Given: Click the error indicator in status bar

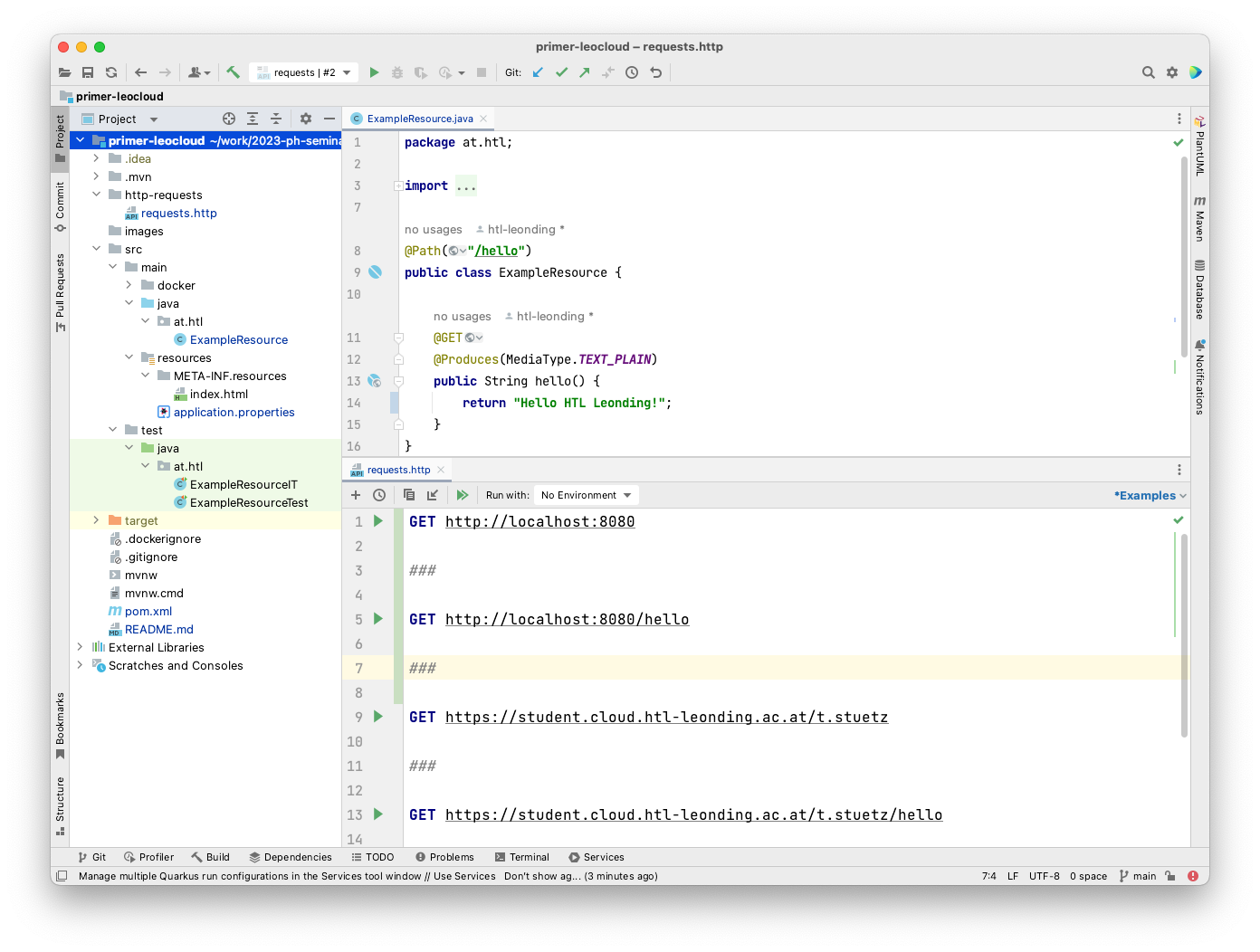Looking at the screenshot, I should point(1193,876).
